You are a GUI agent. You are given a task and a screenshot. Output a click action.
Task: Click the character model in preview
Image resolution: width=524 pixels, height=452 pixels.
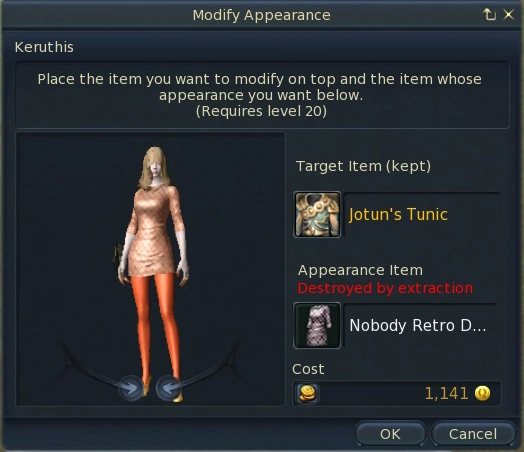153,272
